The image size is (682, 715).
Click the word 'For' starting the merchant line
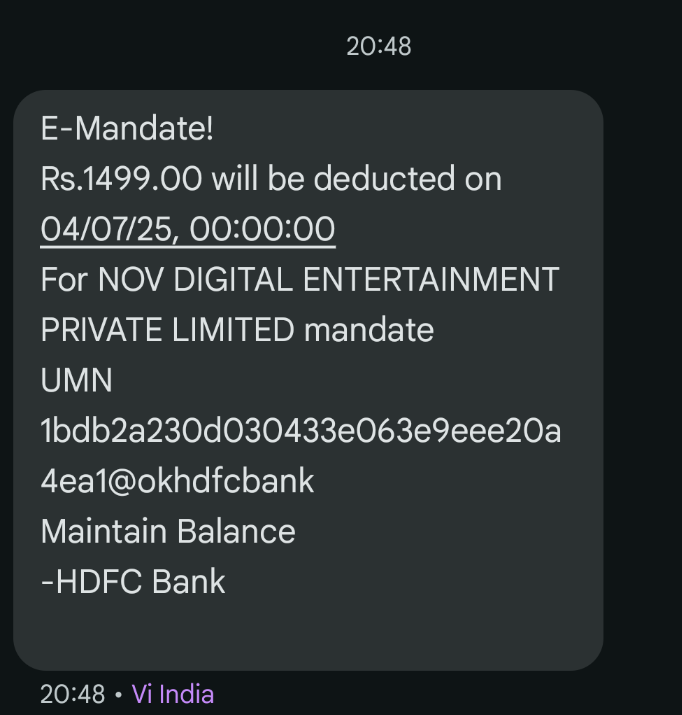[64, 280]
